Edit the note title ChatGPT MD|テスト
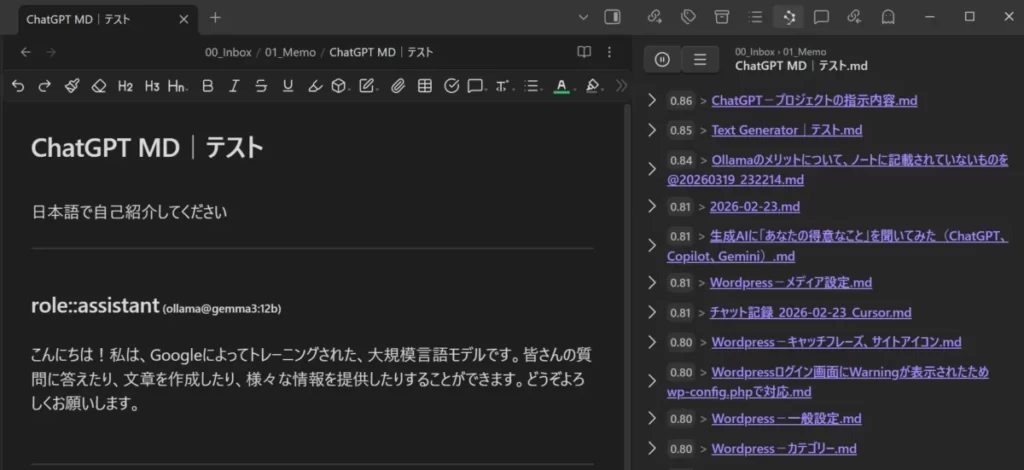 pyautogui.click(x=147, y=148)
